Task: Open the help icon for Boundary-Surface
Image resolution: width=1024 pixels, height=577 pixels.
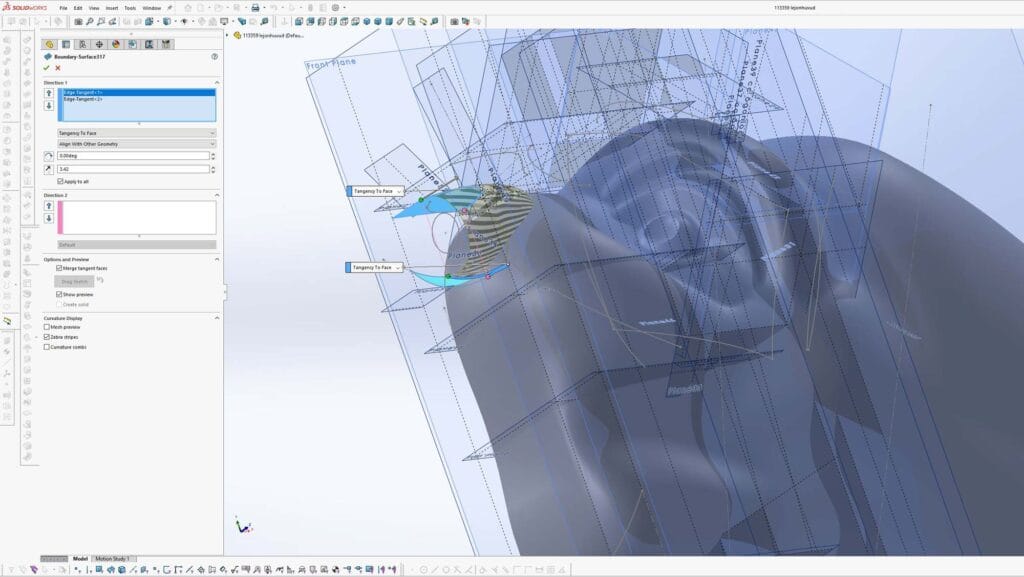Action: pyautogui.click(x=214, y=57)
